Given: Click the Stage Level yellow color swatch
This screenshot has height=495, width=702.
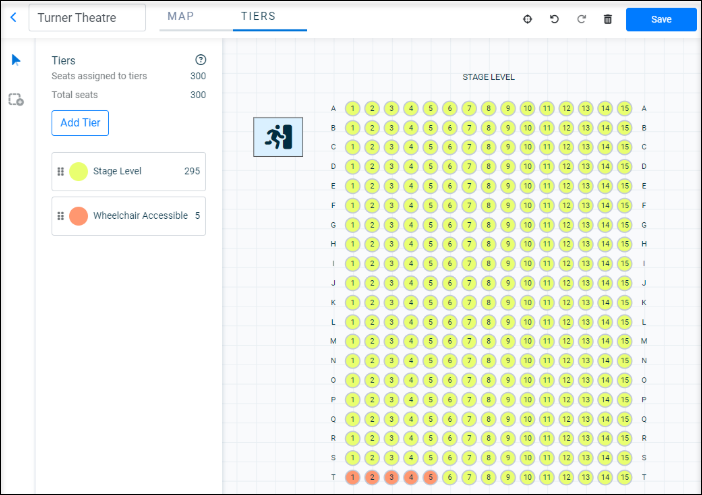Looking at the screenshot, I should tap(78, 171).
